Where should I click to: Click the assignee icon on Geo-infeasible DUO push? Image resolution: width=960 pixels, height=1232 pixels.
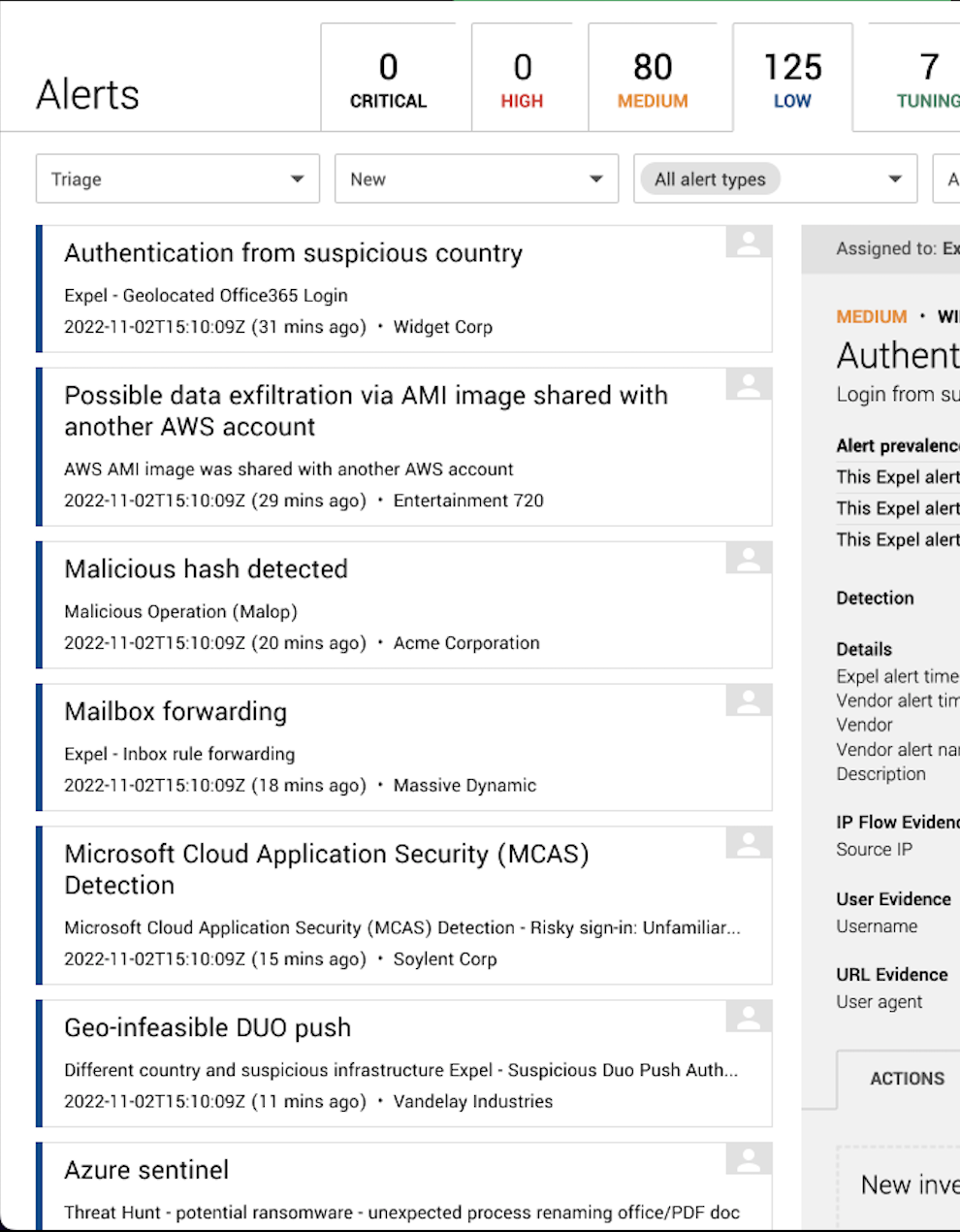(748, 1017)
